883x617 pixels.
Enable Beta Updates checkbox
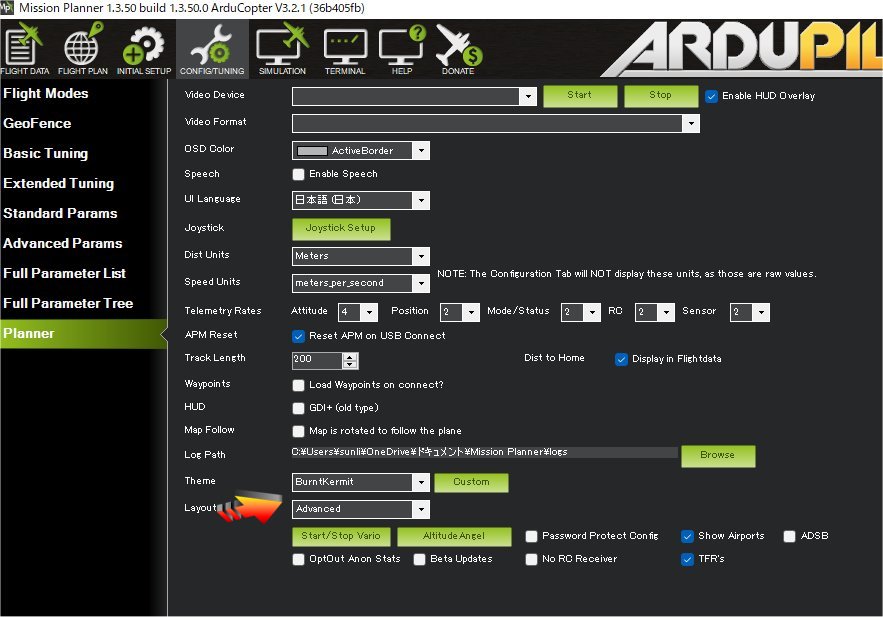pos(420,559)
